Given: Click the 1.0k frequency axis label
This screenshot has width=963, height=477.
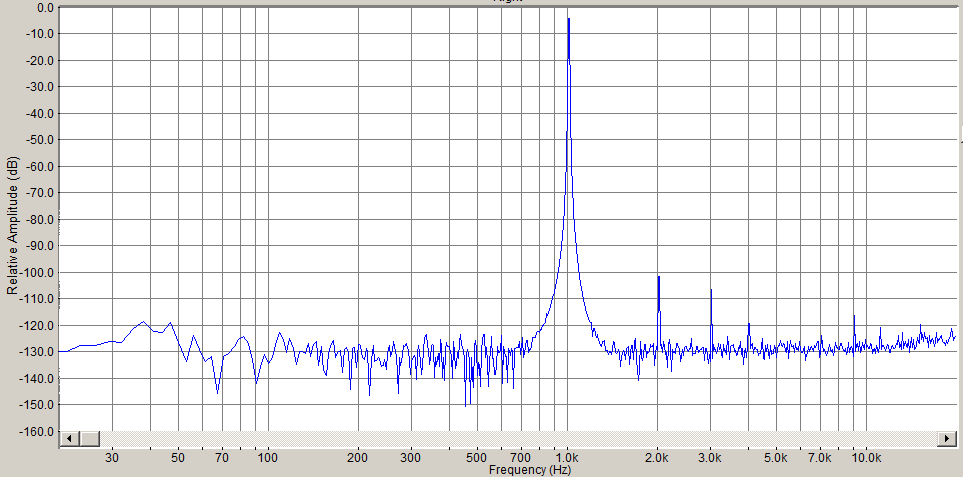Looking at the screenshot, I should pos(567,457).
